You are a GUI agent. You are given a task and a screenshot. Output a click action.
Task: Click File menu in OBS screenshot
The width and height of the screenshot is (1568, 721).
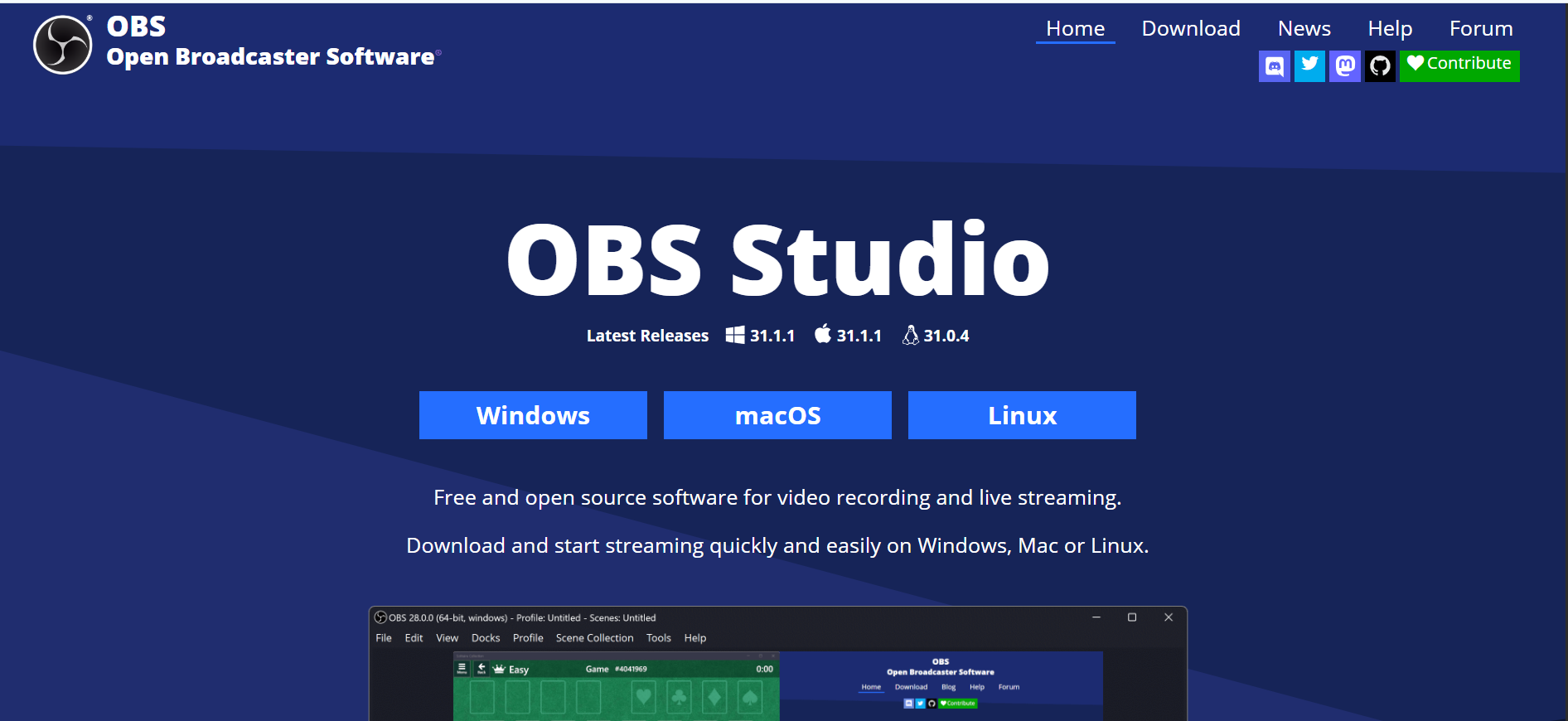[x=384, y=638]
